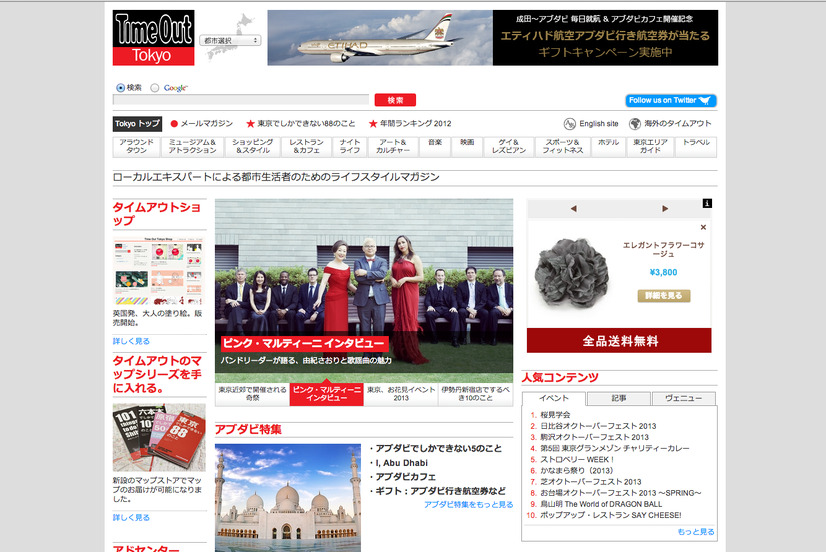The width and height of the screenshot is (826, 552).
Task: Open アブダビカフェ link
Action: [406, 477]
